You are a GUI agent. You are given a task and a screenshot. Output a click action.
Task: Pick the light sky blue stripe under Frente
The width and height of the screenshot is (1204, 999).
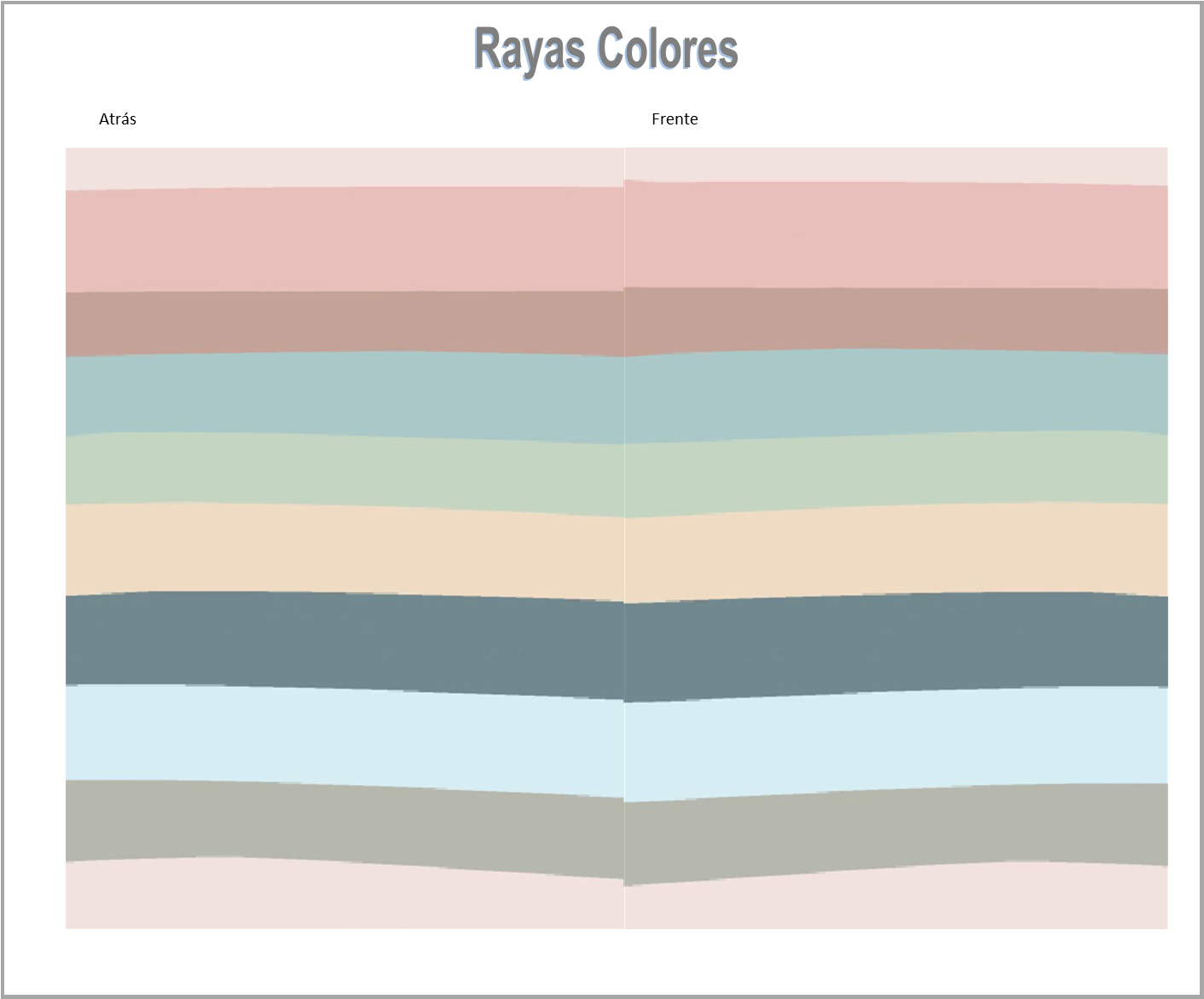point(895,737)
